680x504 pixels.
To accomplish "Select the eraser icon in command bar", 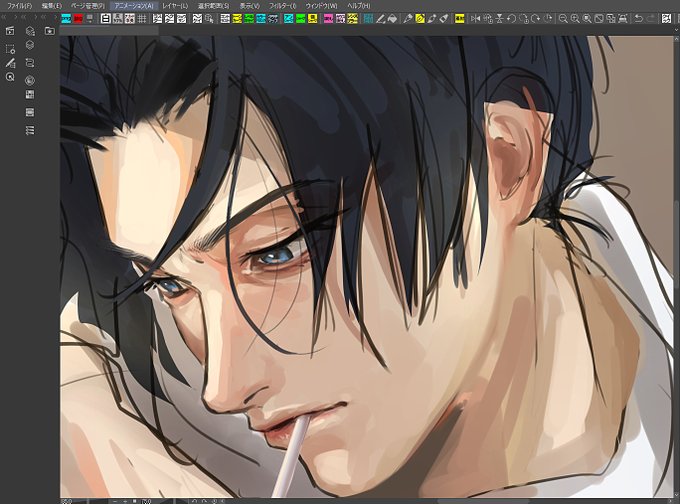I will point(443,19).
